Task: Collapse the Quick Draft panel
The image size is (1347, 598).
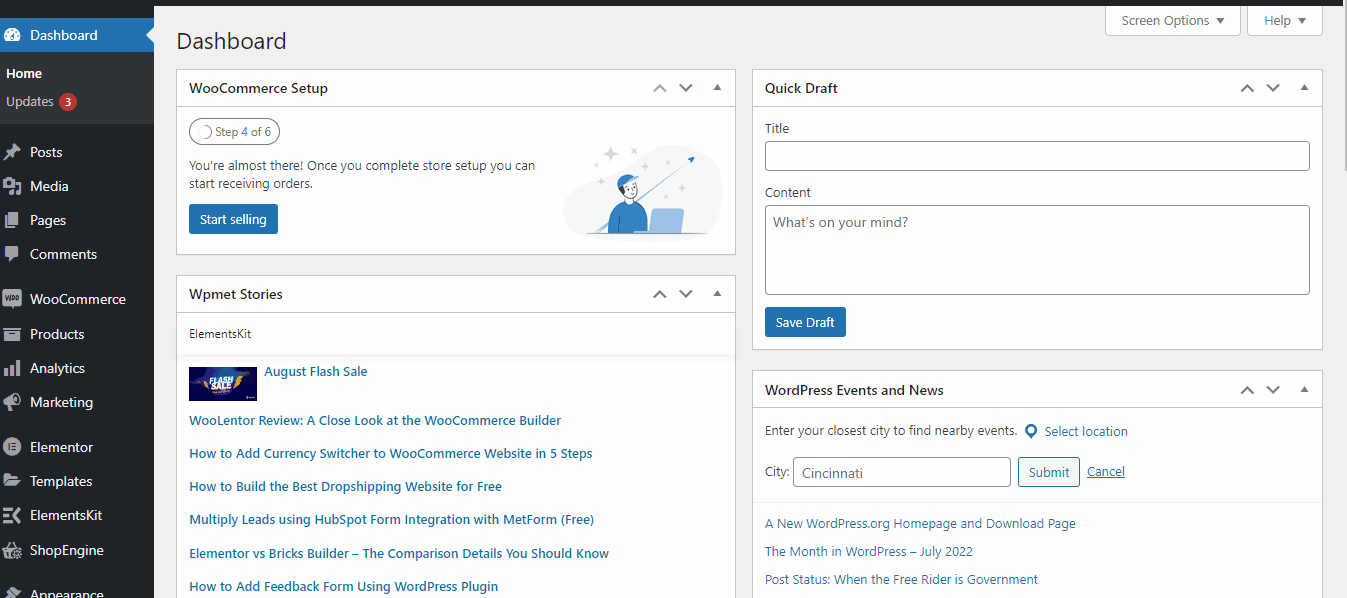Action: (1304, 88)
